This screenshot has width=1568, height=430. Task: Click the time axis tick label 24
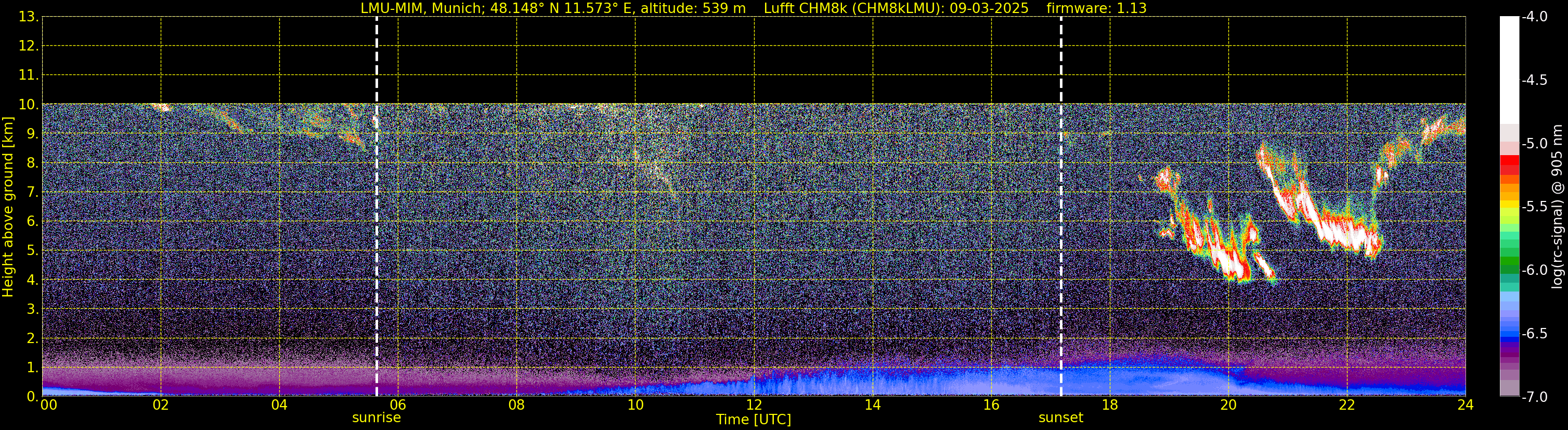1466,405
